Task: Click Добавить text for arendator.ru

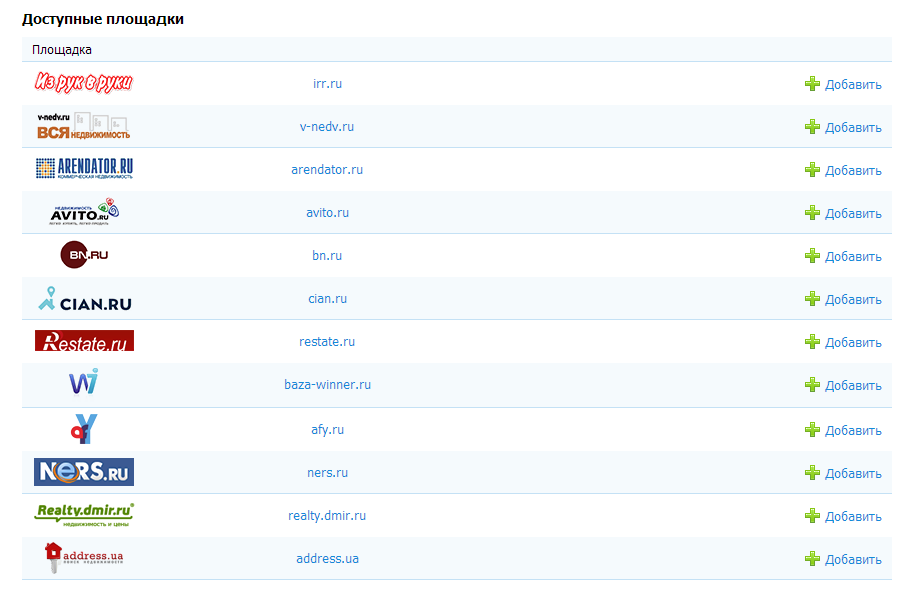Action: (x=853, y=171)
